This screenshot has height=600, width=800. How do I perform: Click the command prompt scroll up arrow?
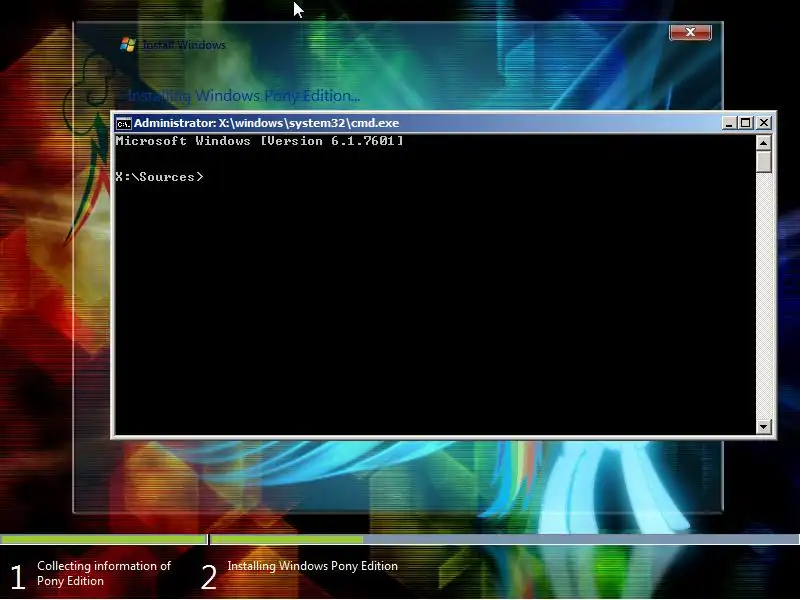pos(763,143)
